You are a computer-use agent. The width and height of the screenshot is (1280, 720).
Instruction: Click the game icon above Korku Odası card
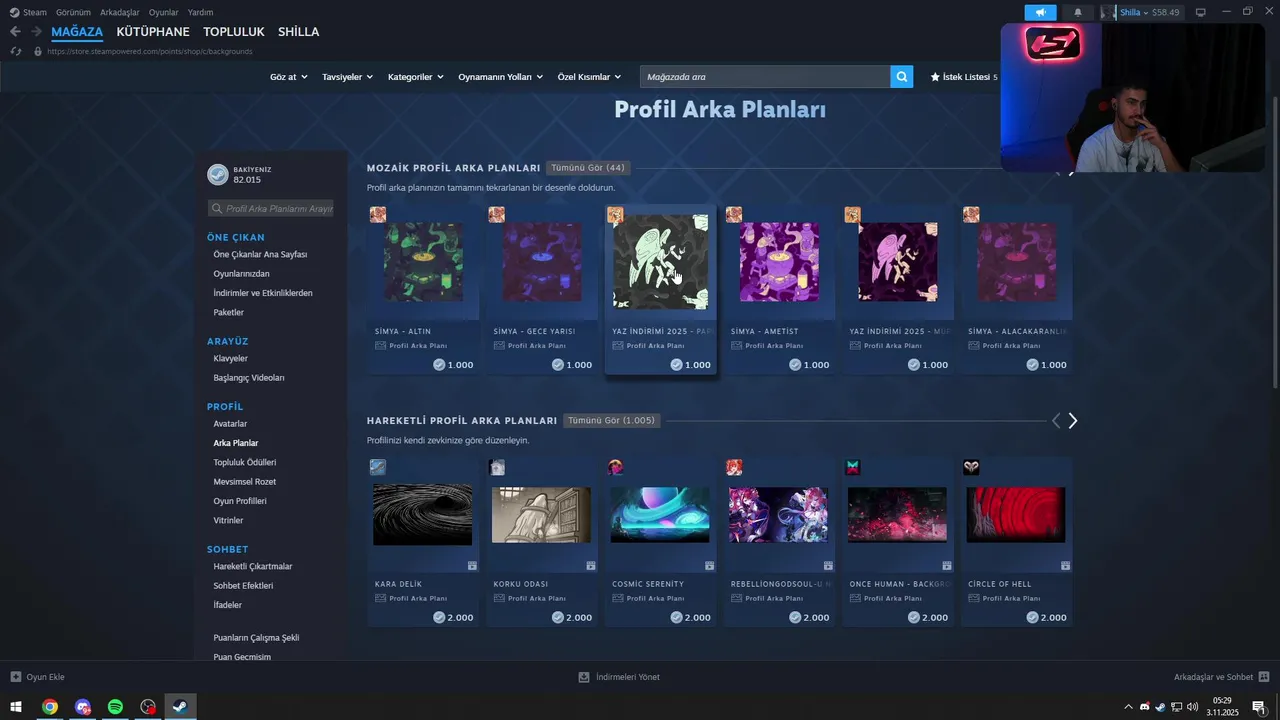point(497,467)
